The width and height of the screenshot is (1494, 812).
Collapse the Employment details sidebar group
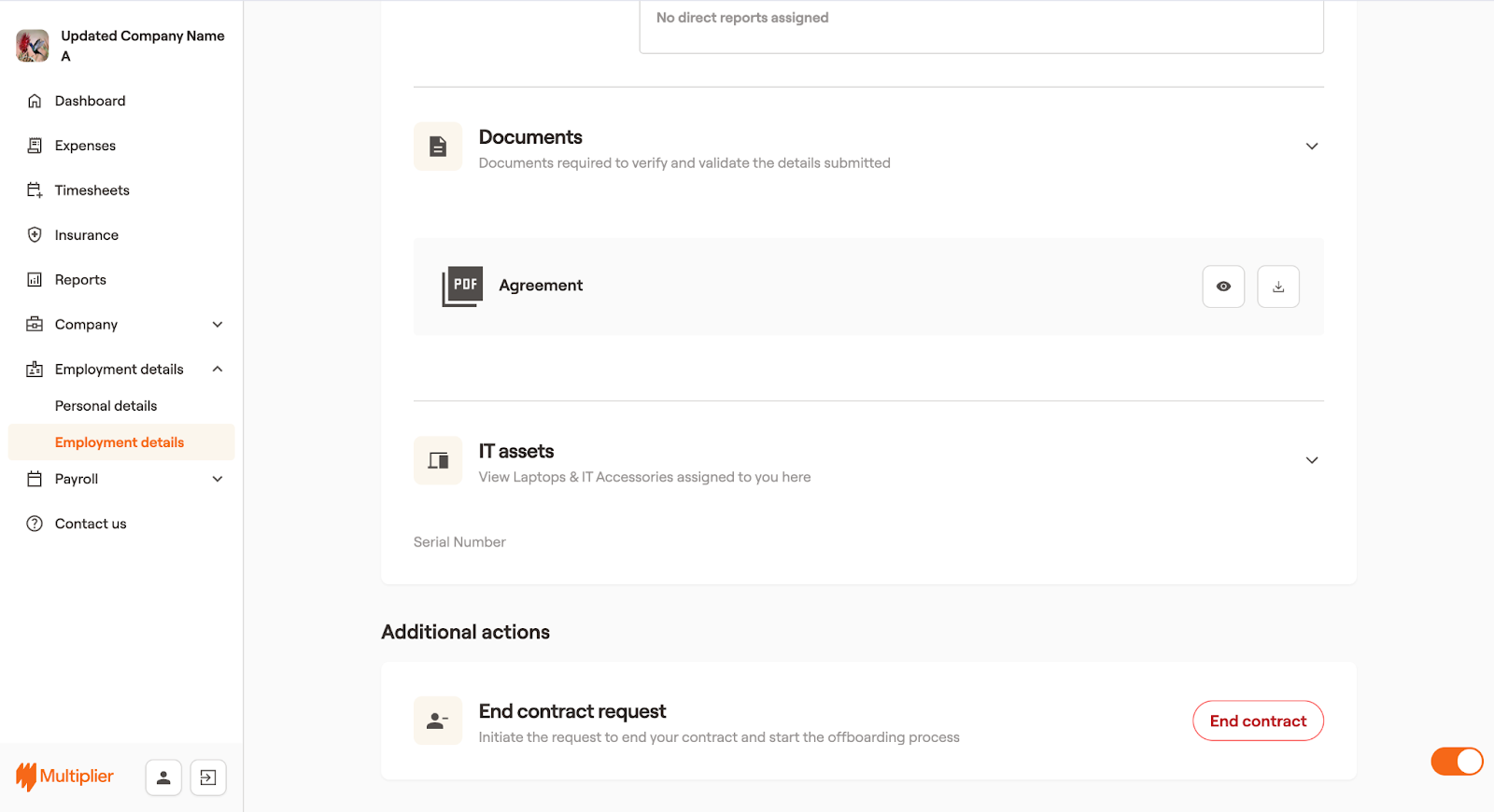(x=217, y=370)
